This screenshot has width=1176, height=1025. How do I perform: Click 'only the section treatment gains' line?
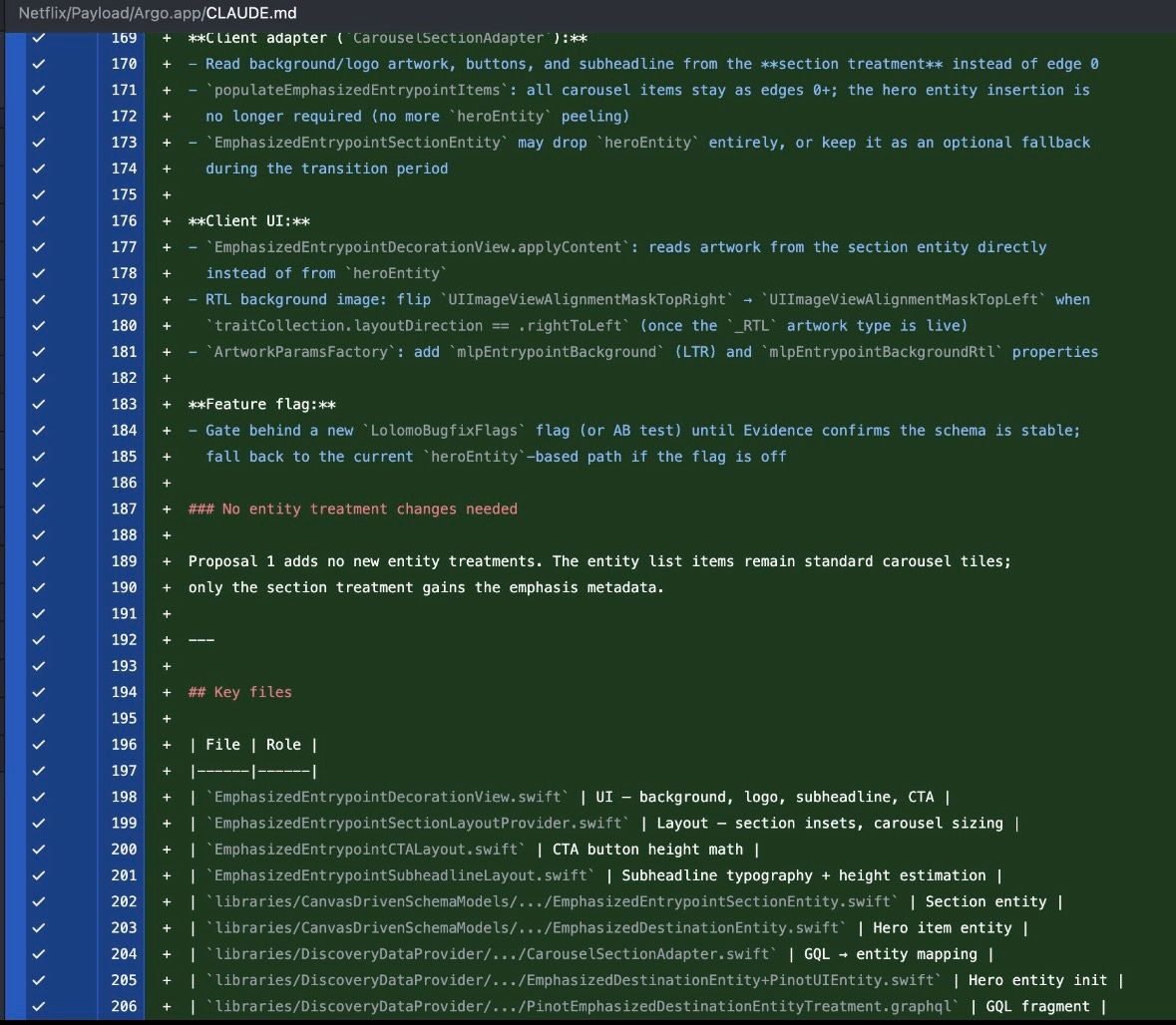click(426, 587)
